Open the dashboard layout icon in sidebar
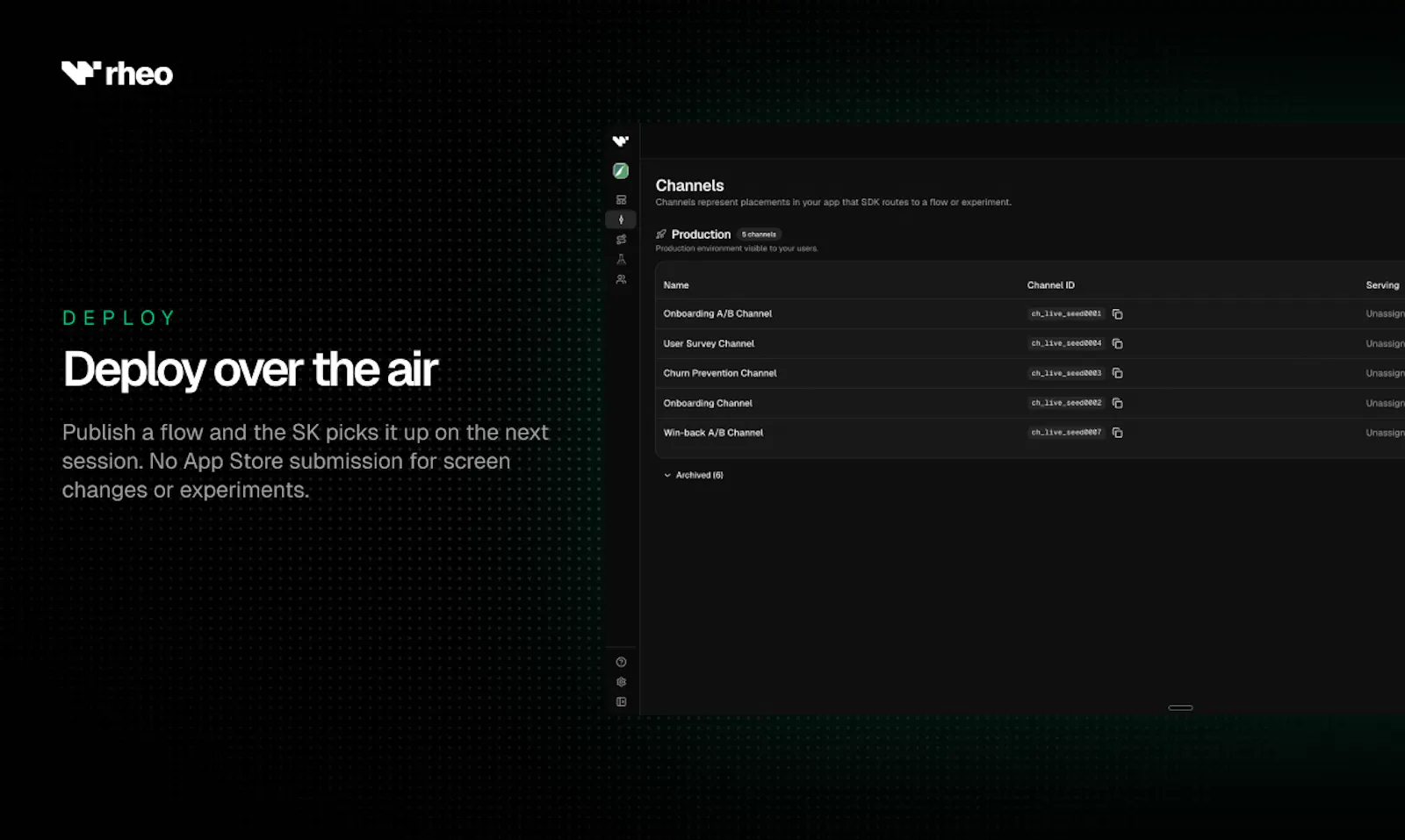 (x=621, y=200)
